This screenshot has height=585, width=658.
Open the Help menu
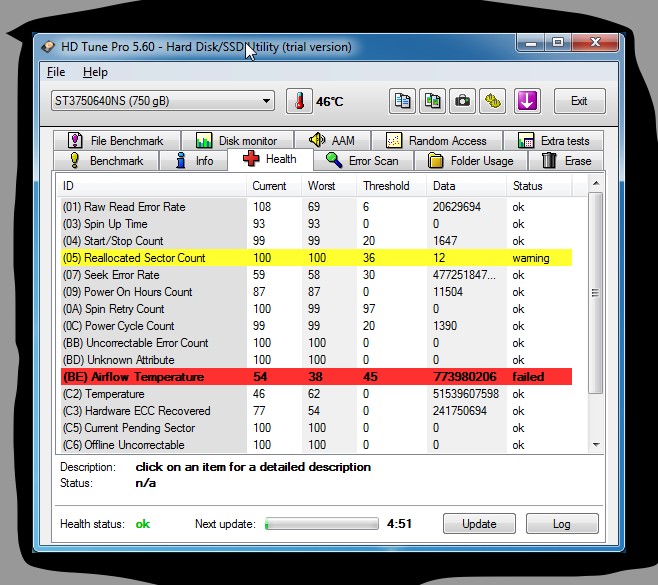pos(95,72)
